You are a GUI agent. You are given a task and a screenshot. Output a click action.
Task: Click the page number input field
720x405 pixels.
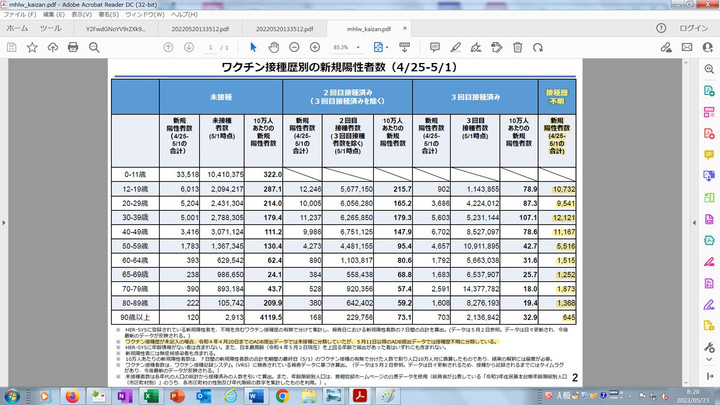[x=209, y=47]
